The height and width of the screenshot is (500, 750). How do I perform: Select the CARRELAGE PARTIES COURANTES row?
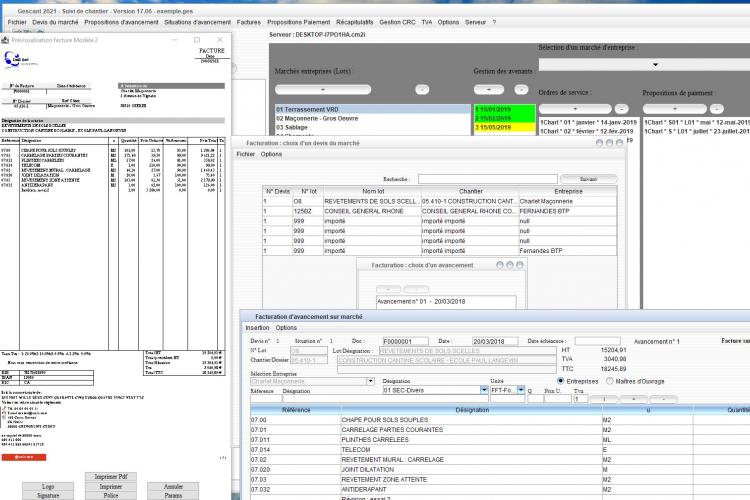pos(500,430)
